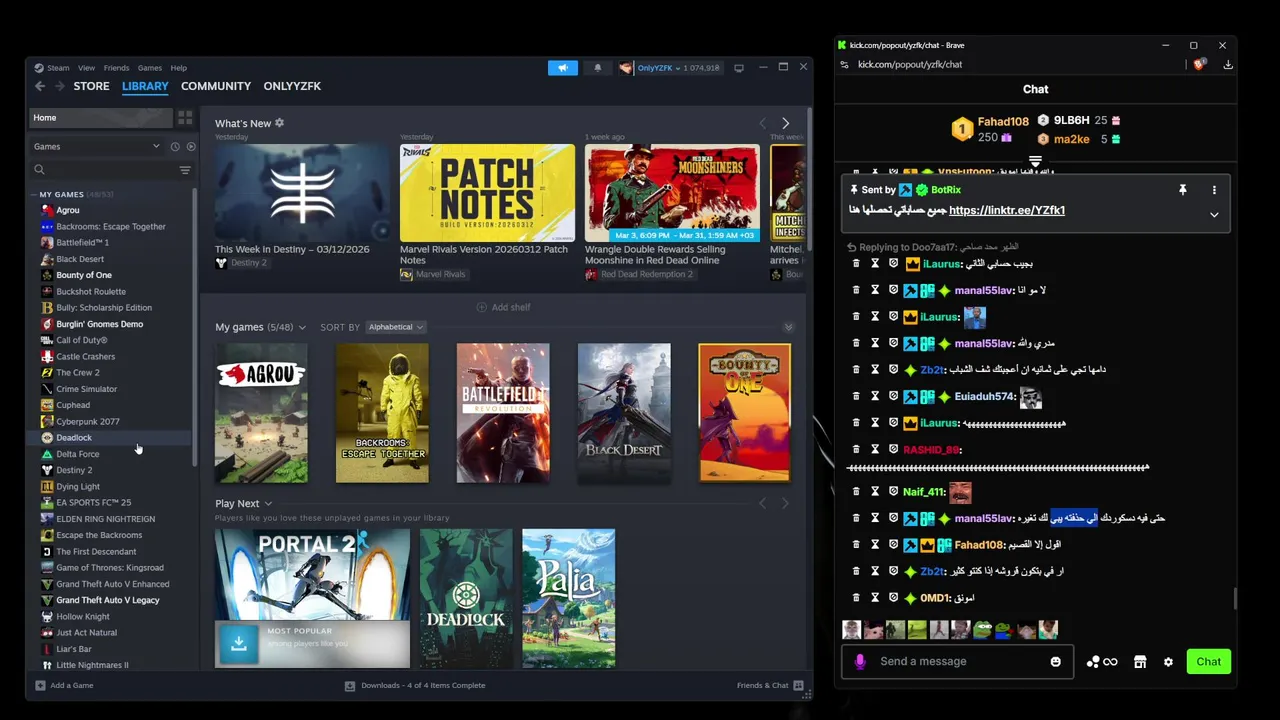Switch to the COMMUNITY tab

(216, 86)
